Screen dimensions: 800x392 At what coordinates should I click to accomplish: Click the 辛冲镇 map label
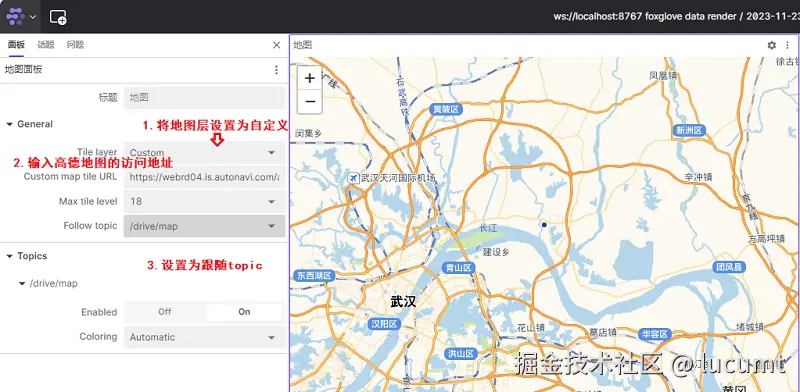(x=698, y=177)
